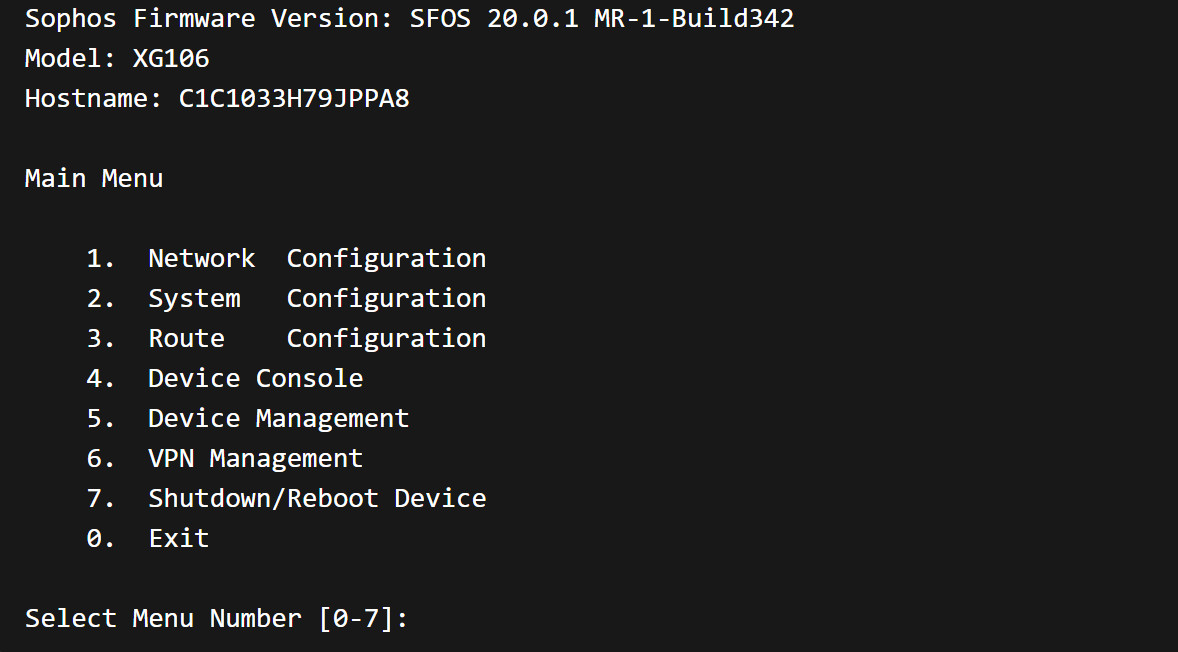Screen dimensions: 1178x652
Task: Select the Network Configuration menu entry
Action: click(316, 258)
